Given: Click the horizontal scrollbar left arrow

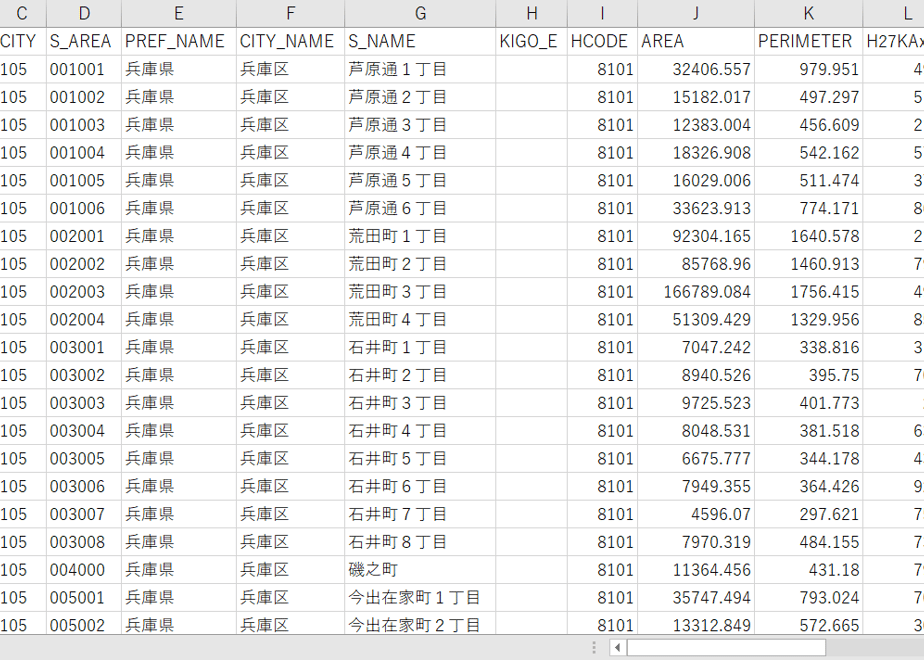Looking at the screenshot, I should pos(617,648).
